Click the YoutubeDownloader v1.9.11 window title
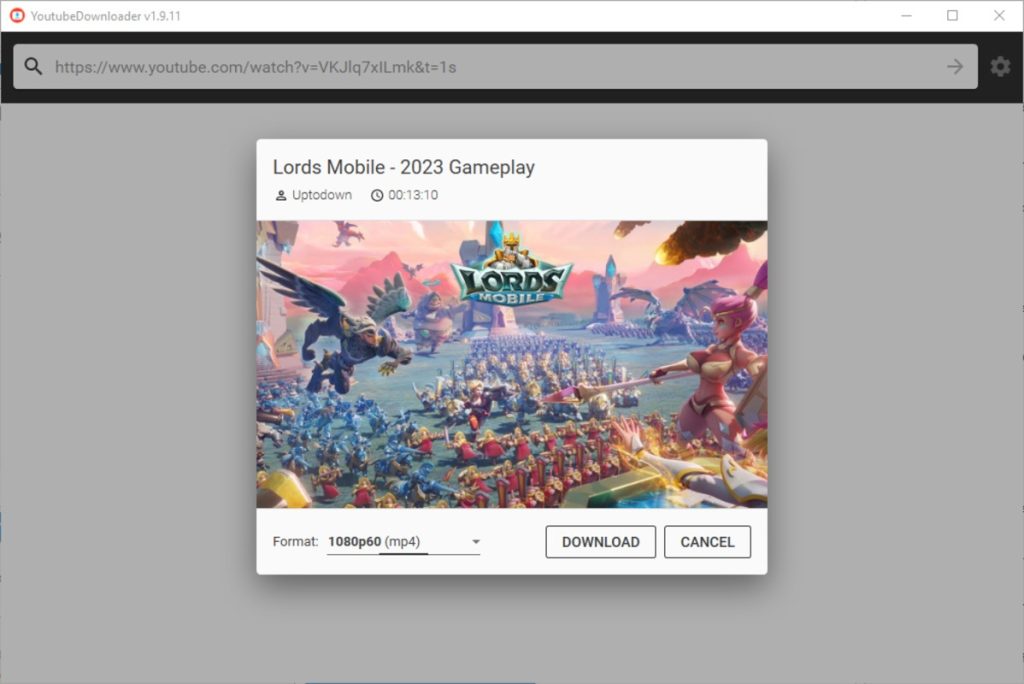The width and height of the screenshot is (1024, 684). pos(106,16)
